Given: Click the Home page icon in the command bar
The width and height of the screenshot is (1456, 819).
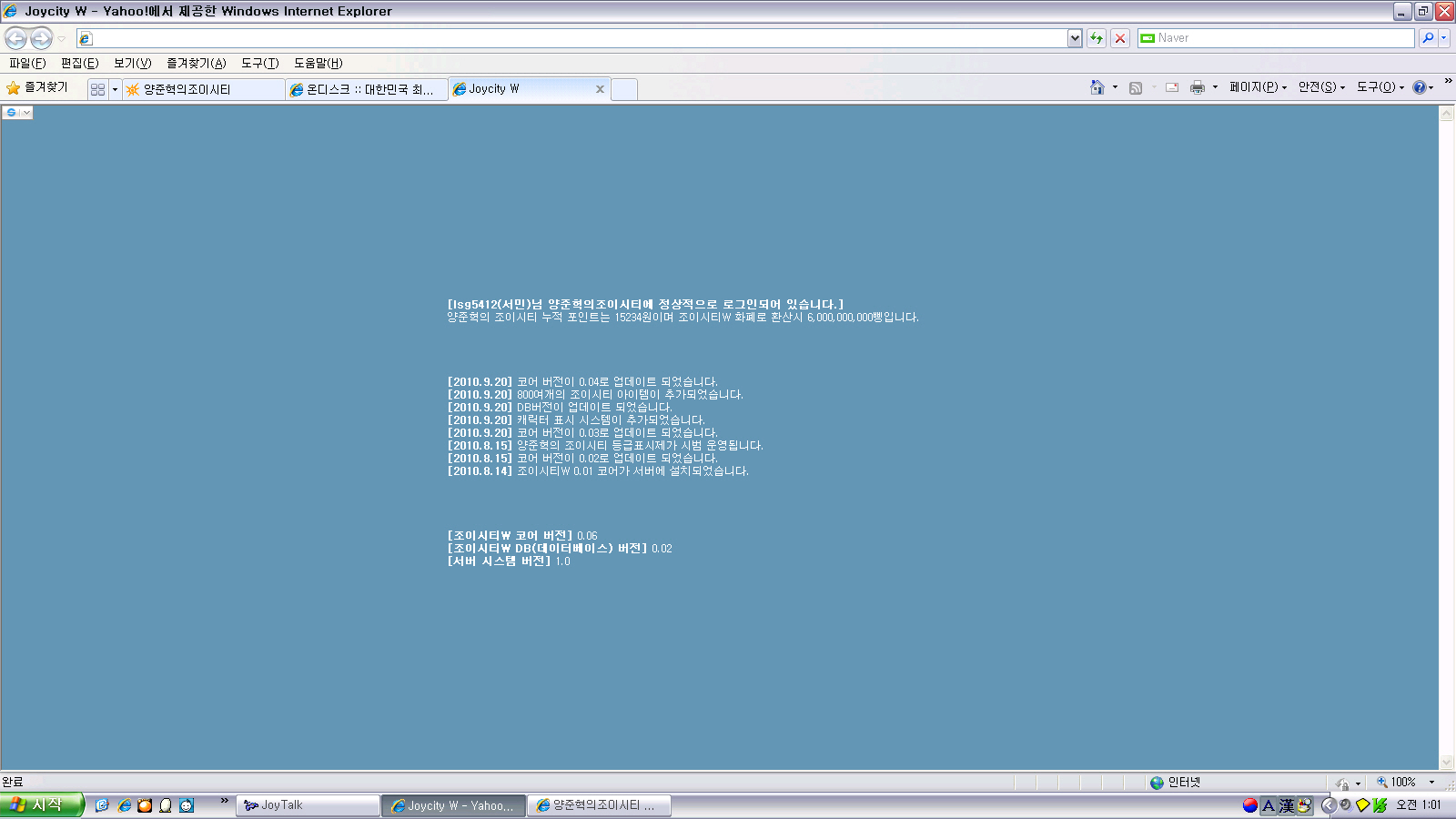Looking at the screenshot, I should [1097, 87].
